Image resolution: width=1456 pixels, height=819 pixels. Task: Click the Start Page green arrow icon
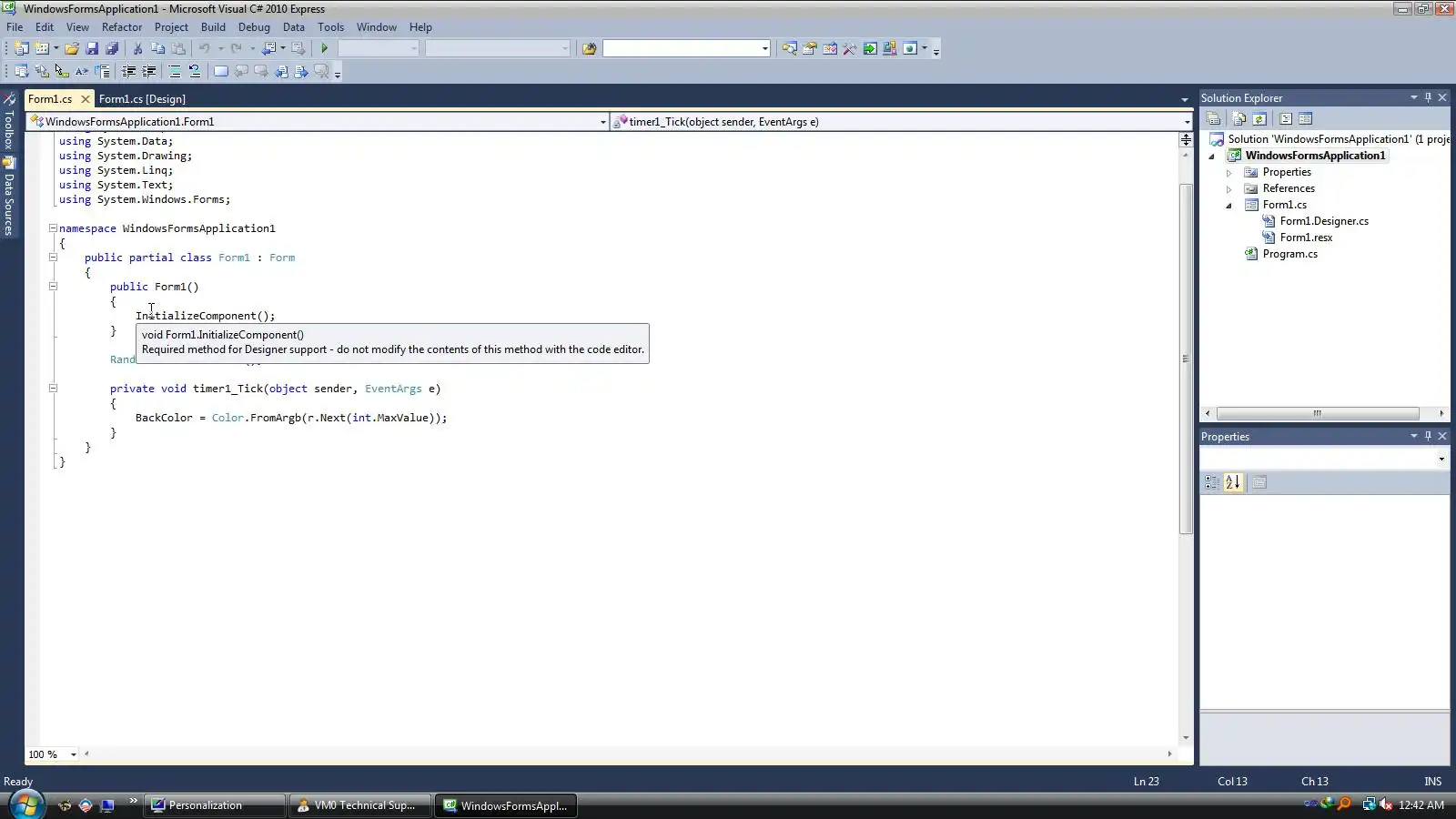point(870,48)
